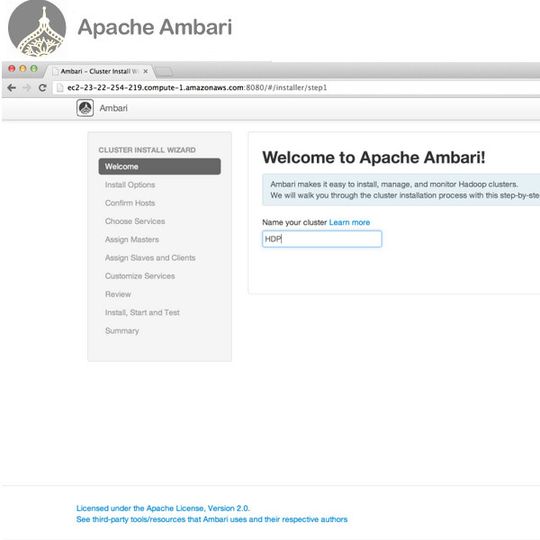Click the macOS yellow minimize button
540x540 pixels.
pos(23,69)
